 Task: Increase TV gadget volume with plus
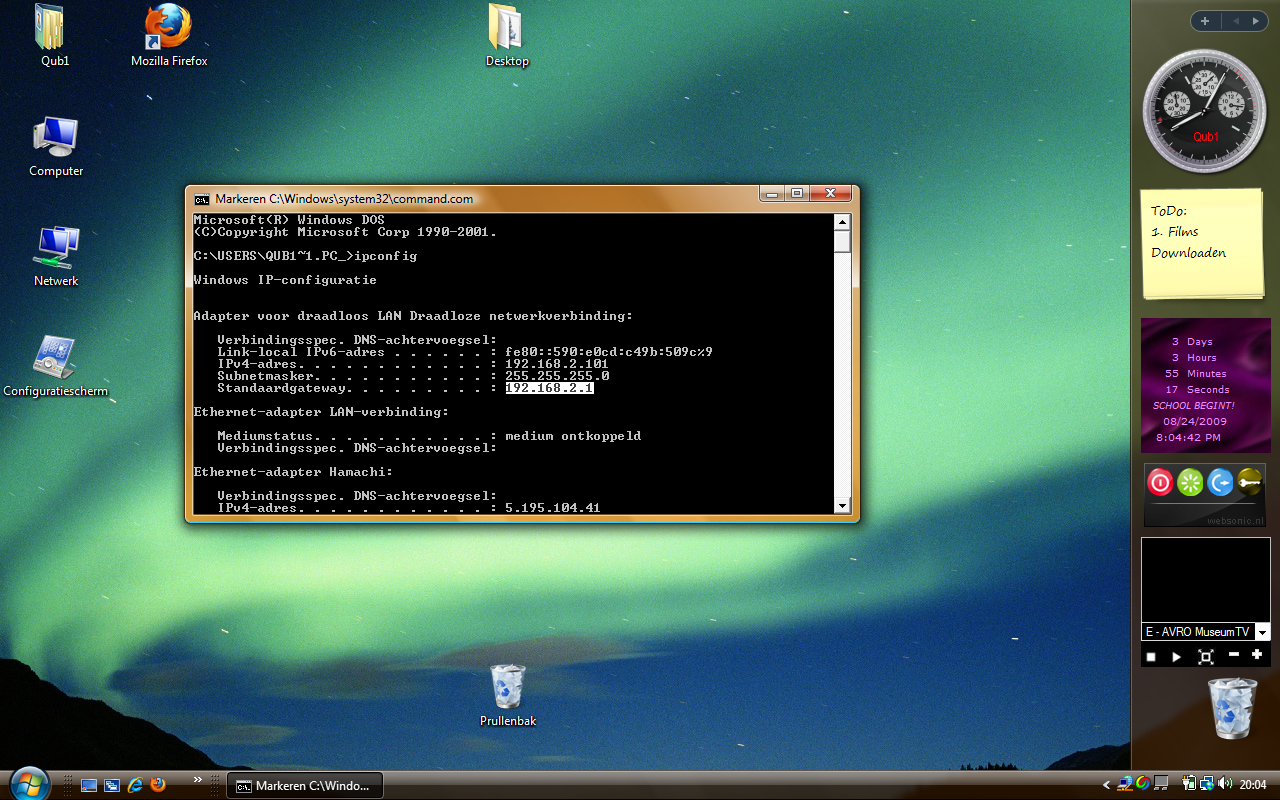click(1257, 654)
